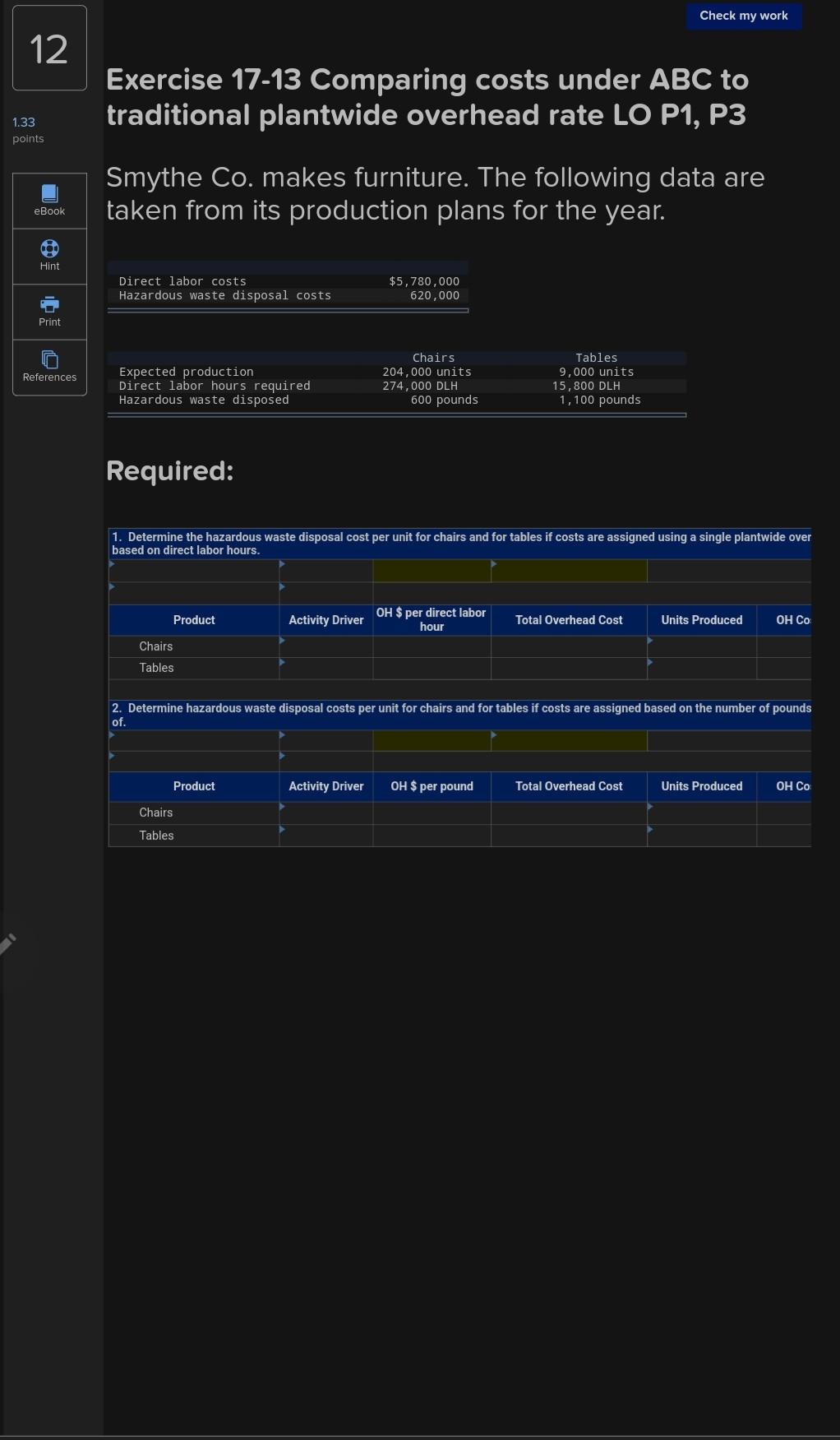Click Total Overhead Cost cell for Tables in part 2
The height and width of the screenshot is (1440, 840).
coord(569,836)
